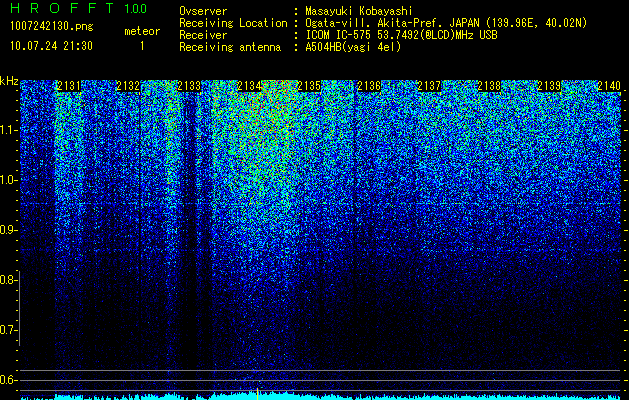Click the Ovserver label
The height and width of the screenshot is (400, 629).
203,11
